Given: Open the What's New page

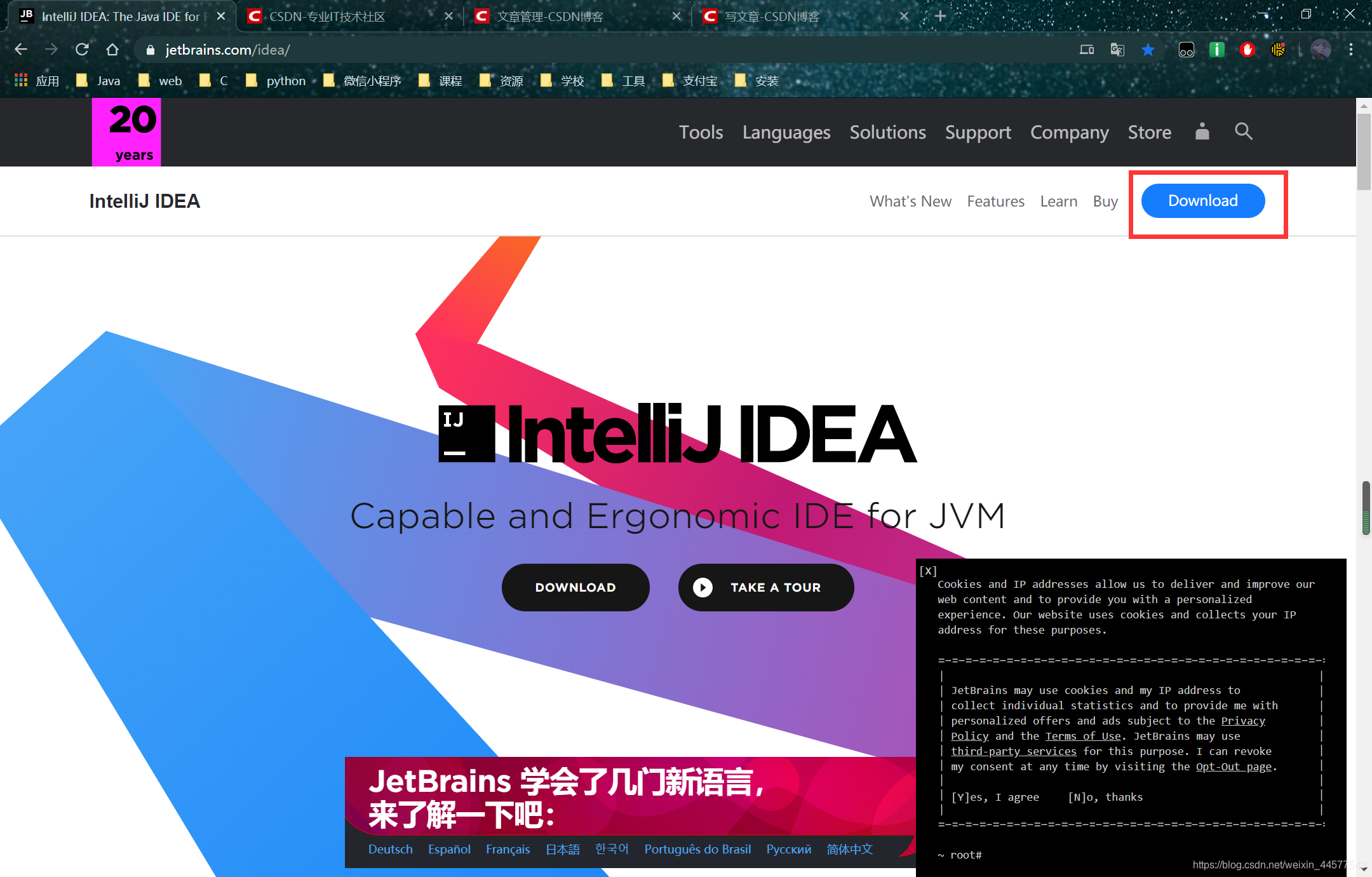Looking at the screenshot, I should (x=910, y=201).
